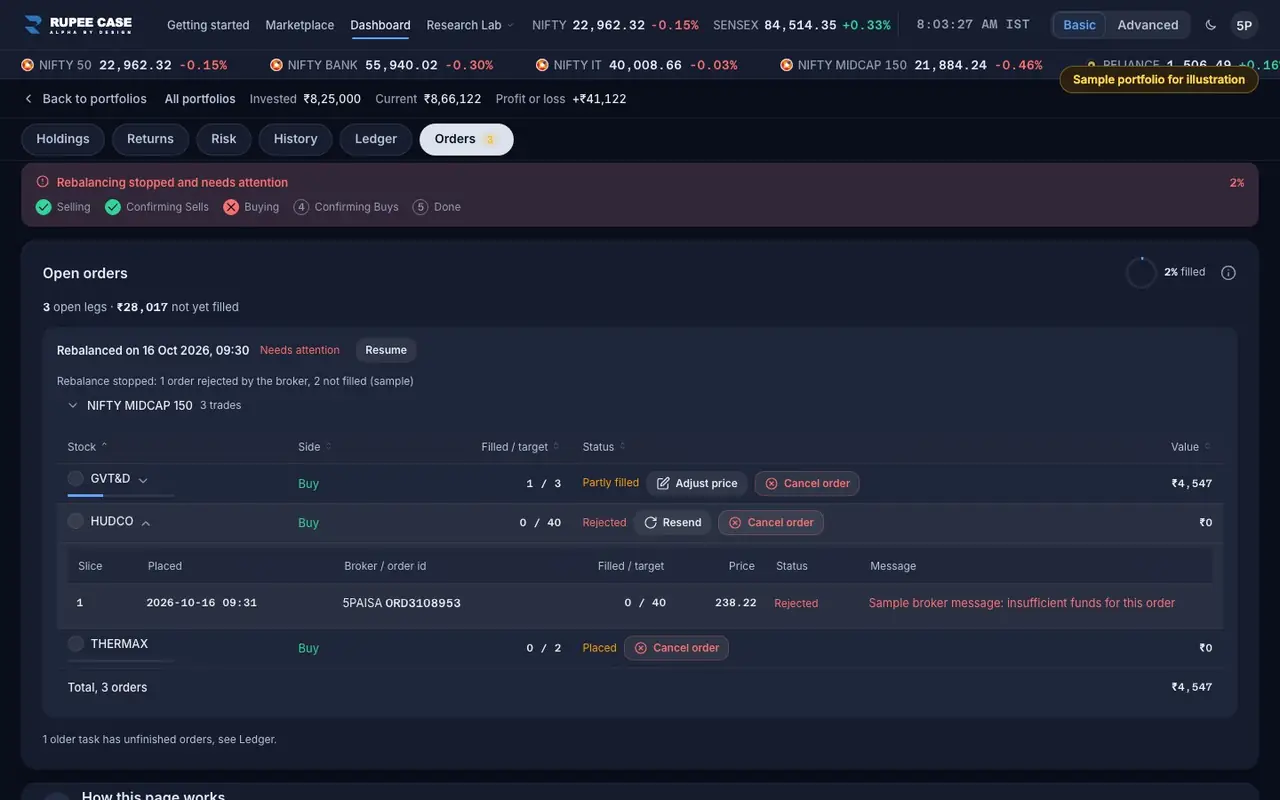Screen dimensions: 1280x800
Task: Resend the rejected HUDCO order
Action: point(672,523)
